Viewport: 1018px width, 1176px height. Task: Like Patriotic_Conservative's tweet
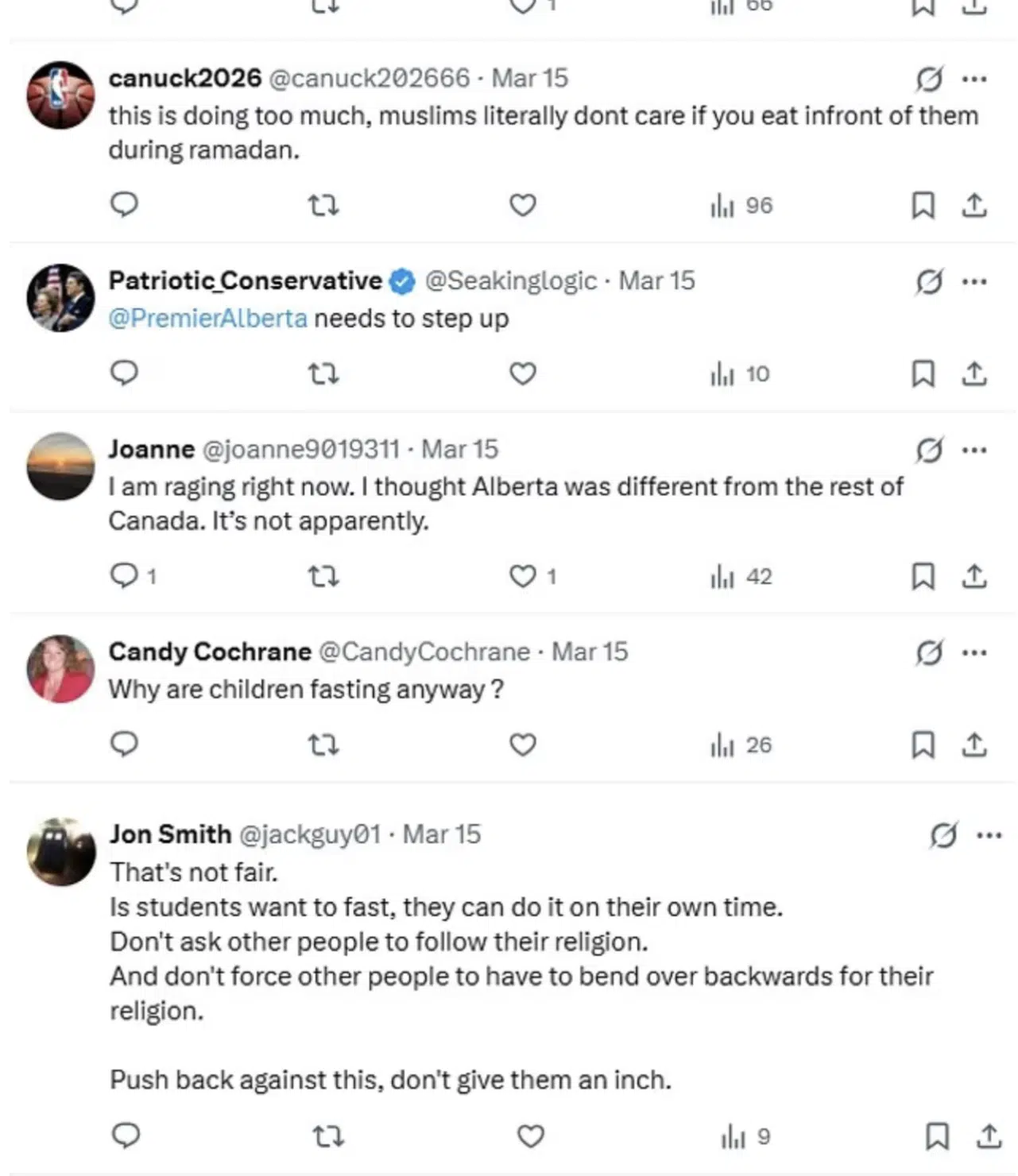(x=522, y=373)
